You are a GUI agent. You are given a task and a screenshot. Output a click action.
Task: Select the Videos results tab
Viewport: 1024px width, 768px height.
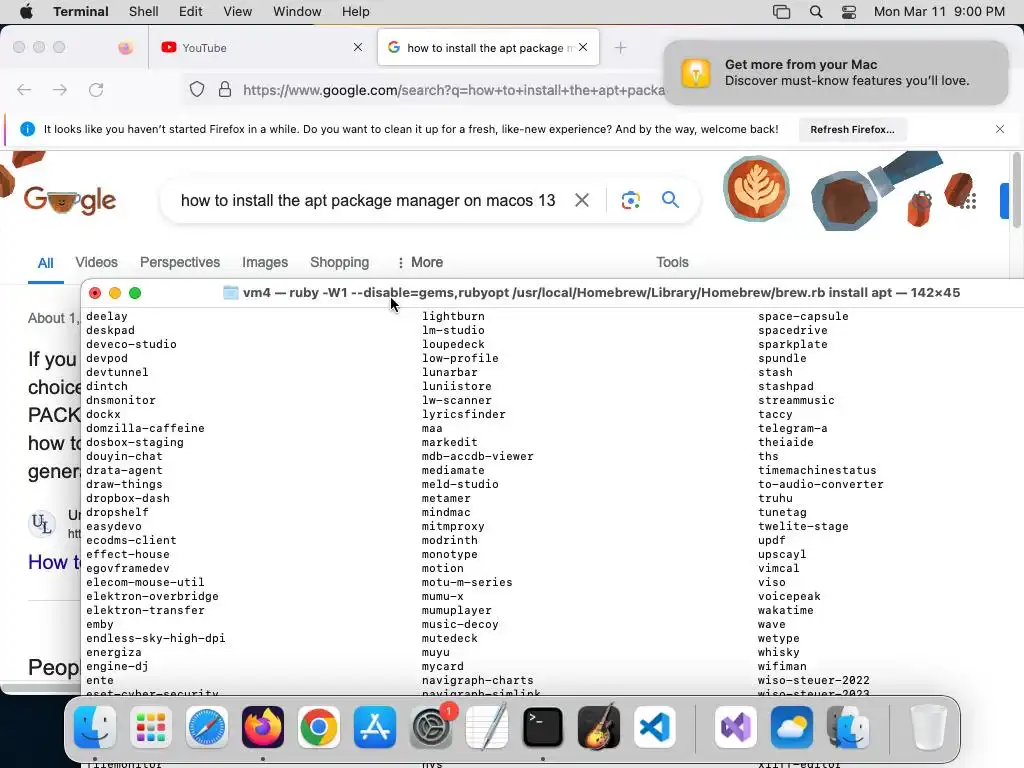[x=96, y=263]
